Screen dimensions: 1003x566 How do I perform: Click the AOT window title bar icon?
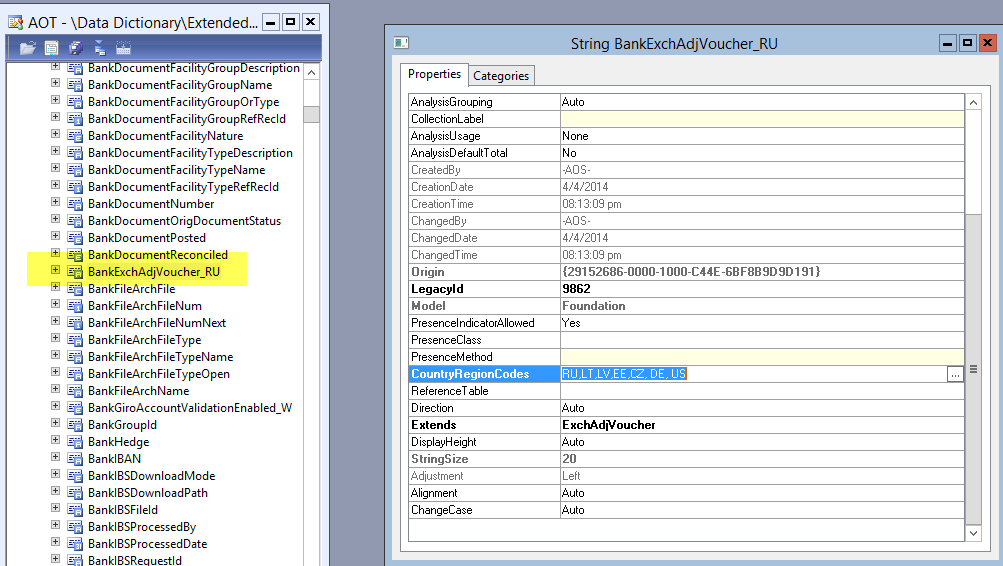(15, 21)
